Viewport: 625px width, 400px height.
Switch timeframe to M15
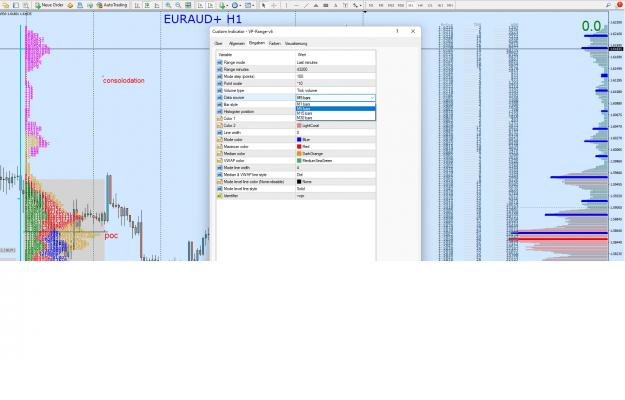(391, 5)
